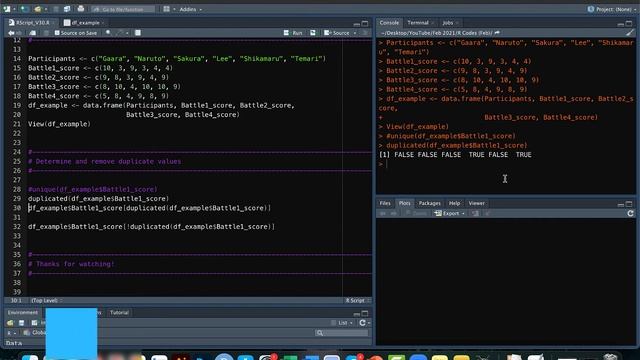Click clear all plots broom icon
Image resolution: width=640 pixels, height=360 pixels.
488,213
